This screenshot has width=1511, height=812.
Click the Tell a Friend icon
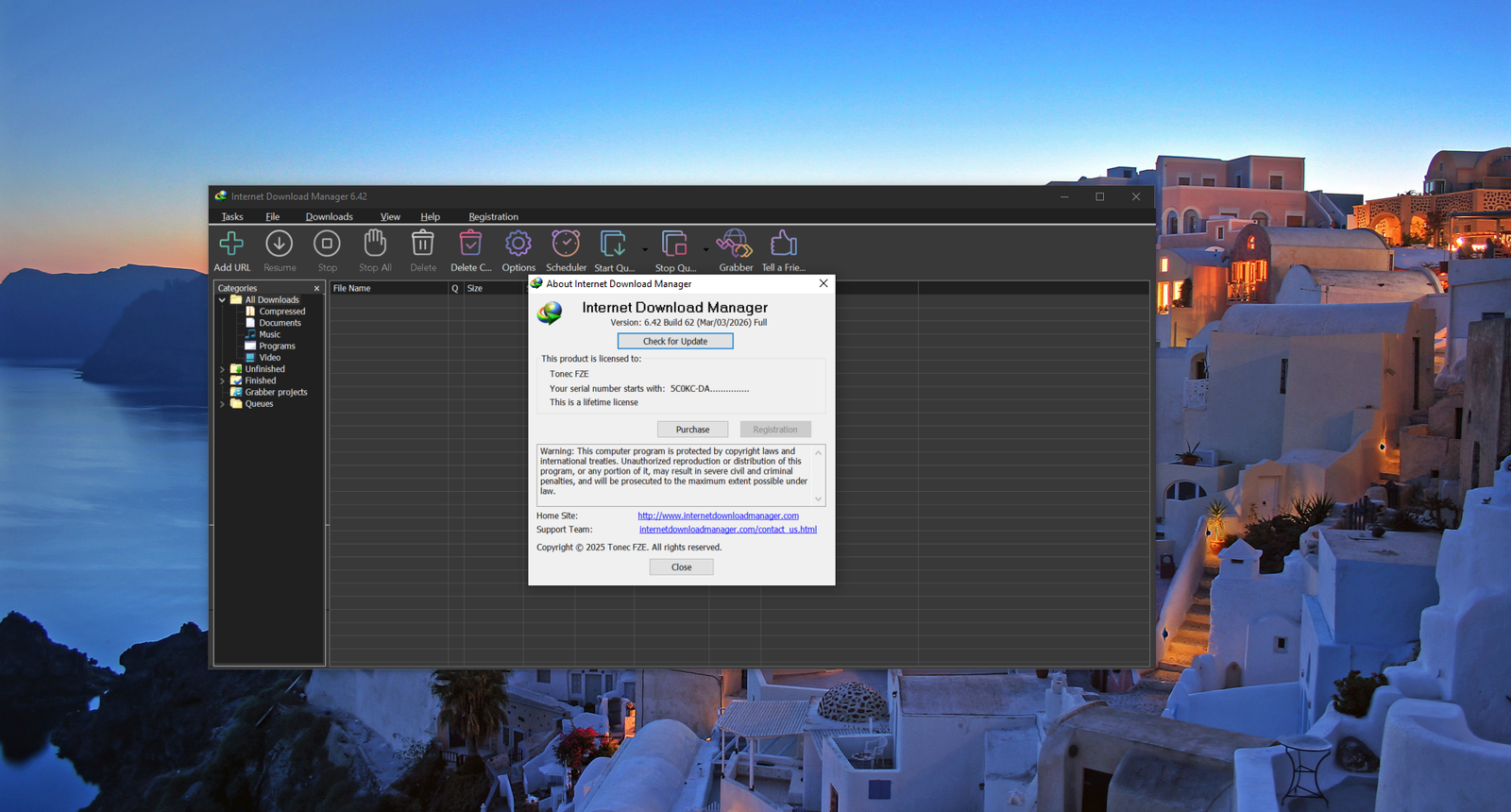(783, 245)
